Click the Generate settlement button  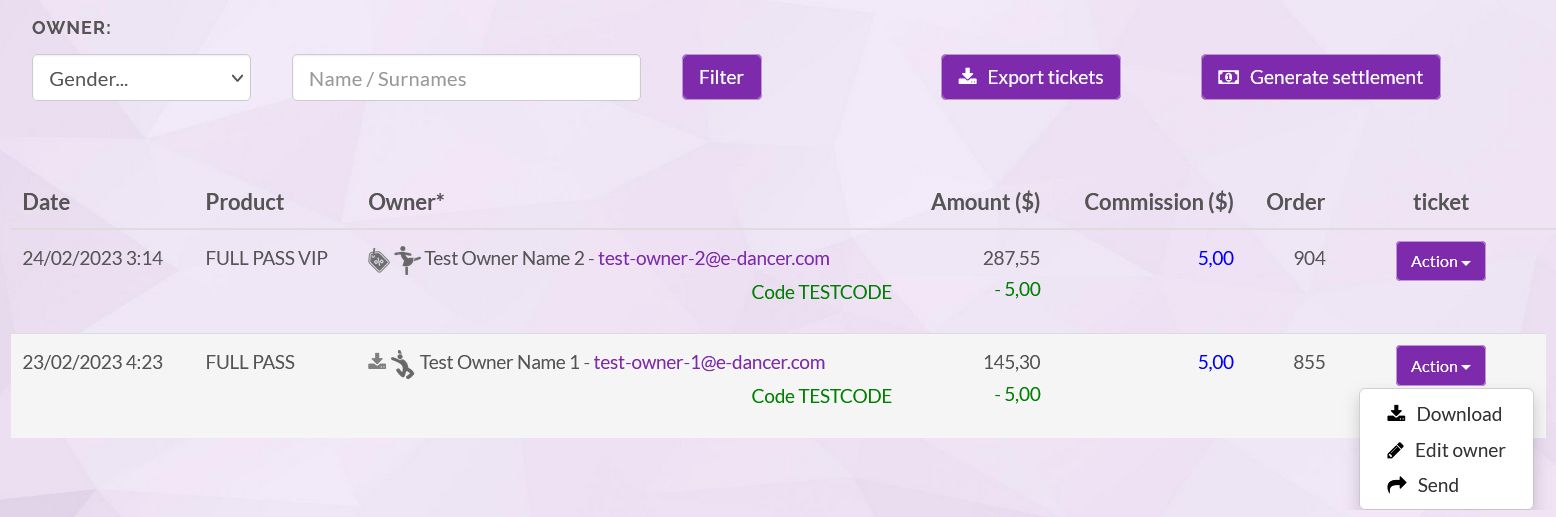pos(1320,77)
